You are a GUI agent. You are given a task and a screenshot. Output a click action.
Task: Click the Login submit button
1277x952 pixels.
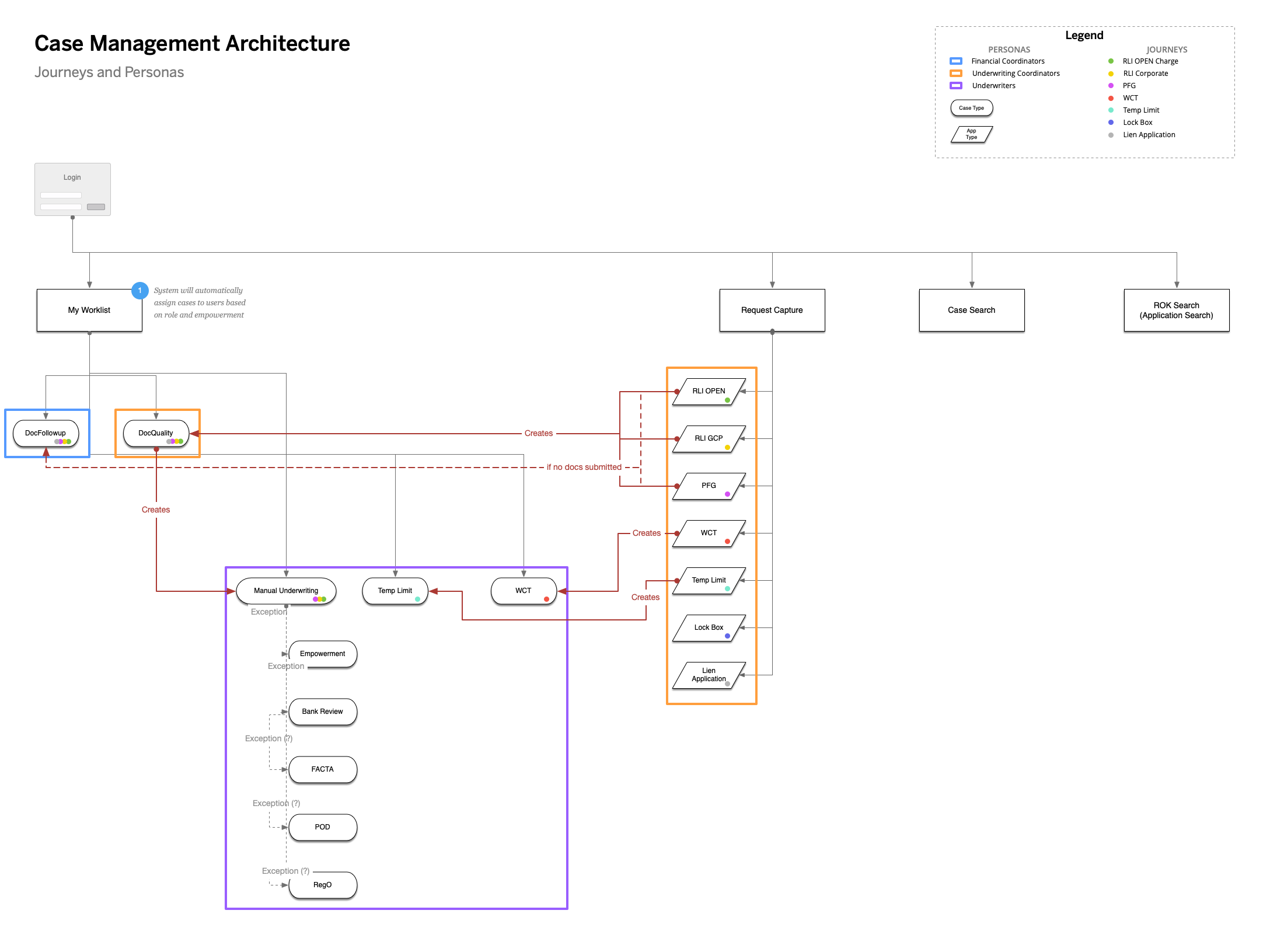coord(96,207)
